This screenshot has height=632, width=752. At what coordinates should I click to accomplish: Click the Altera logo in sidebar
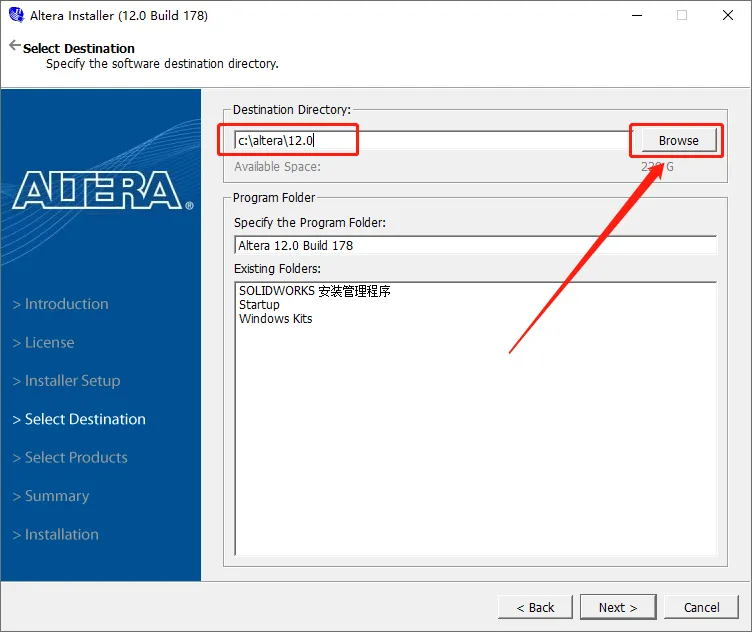tap(103, 190)
